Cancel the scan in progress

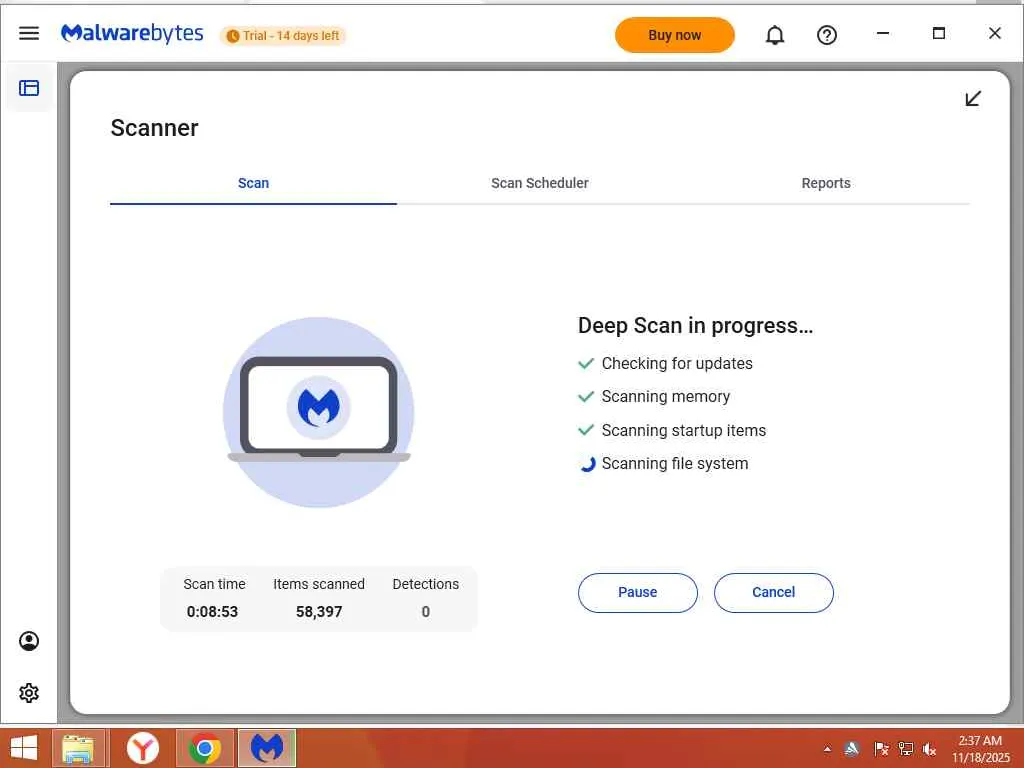tap(773, 592)
